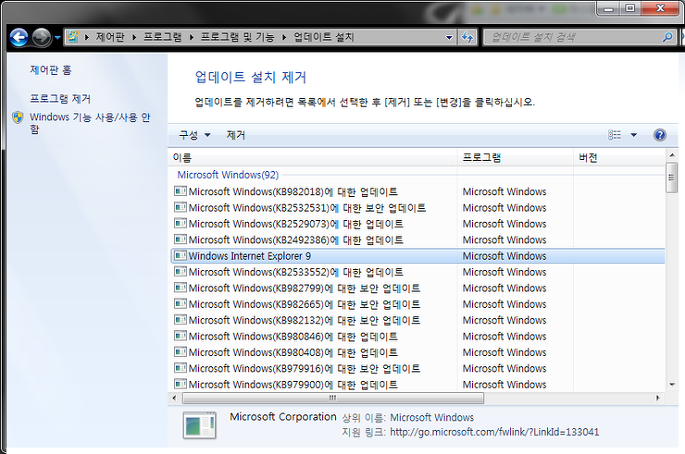Image resolution: width=685 pixels, height=454 pixels.
Task: Maximize the window
Action: (630, 8)
